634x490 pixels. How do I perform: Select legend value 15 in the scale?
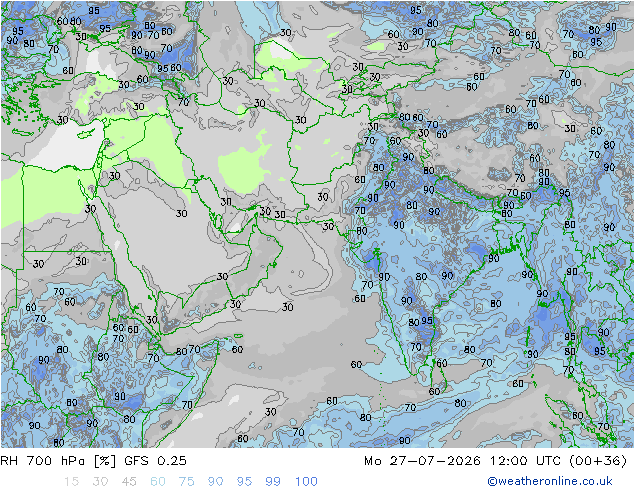click(x=71, y=482)
